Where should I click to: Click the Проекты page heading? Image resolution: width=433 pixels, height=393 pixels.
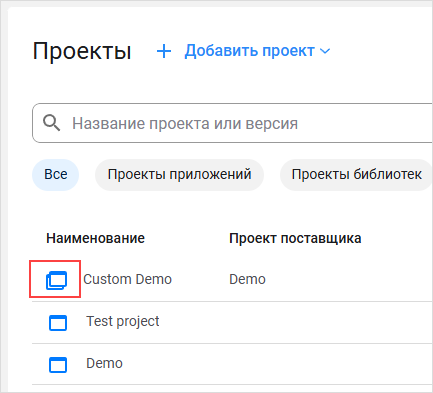[x=82, y=51]
